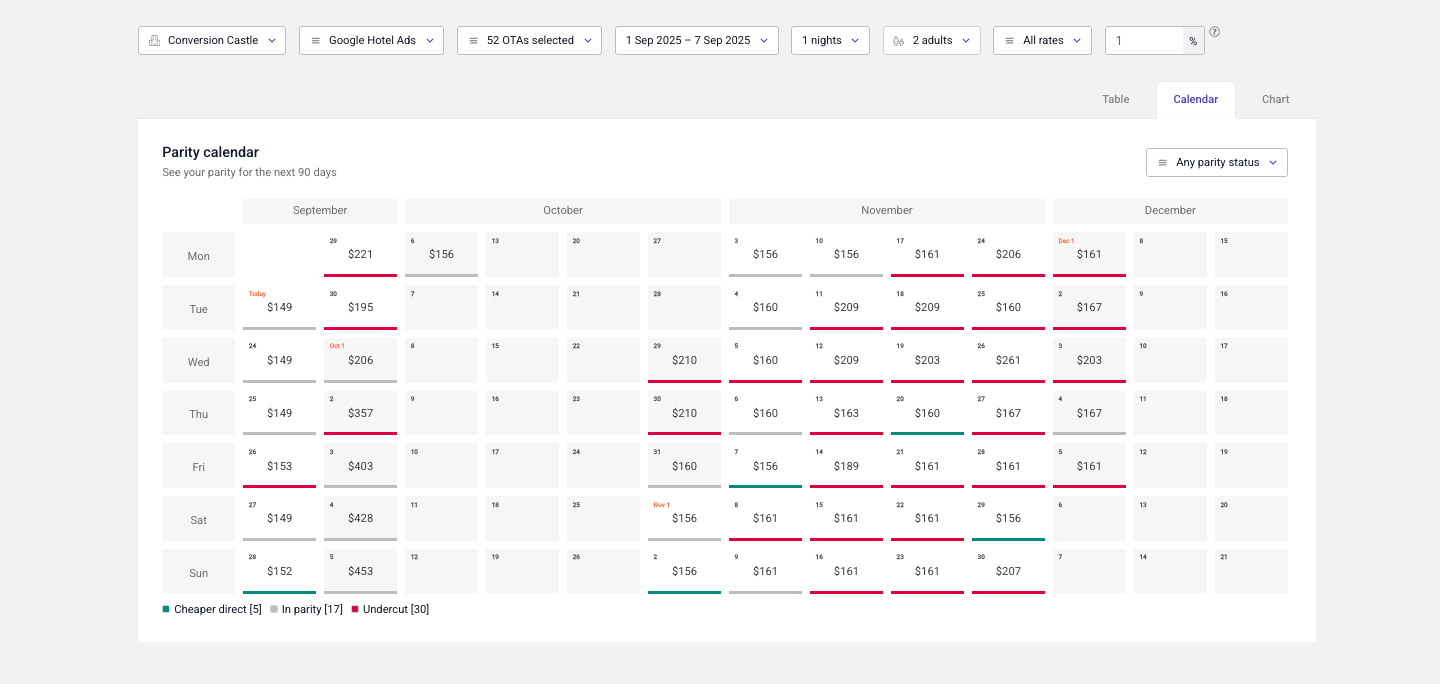The image size is (1440, 684).
Task: Switch to the Chart tab
Action: pos(1275,100)
